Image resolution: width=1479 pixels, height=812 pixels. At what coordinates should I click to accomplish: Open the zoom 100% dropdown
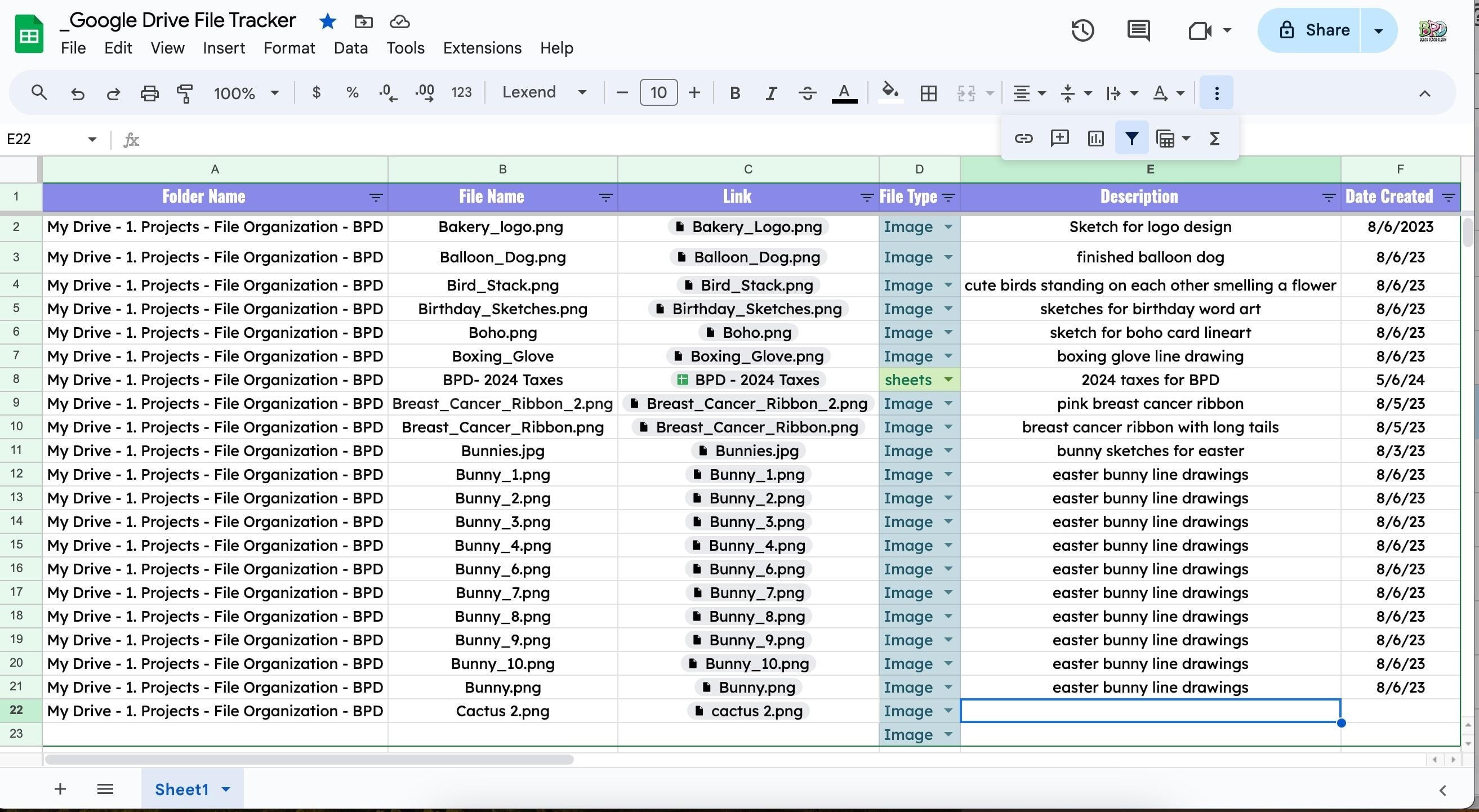tap(246, 93)
